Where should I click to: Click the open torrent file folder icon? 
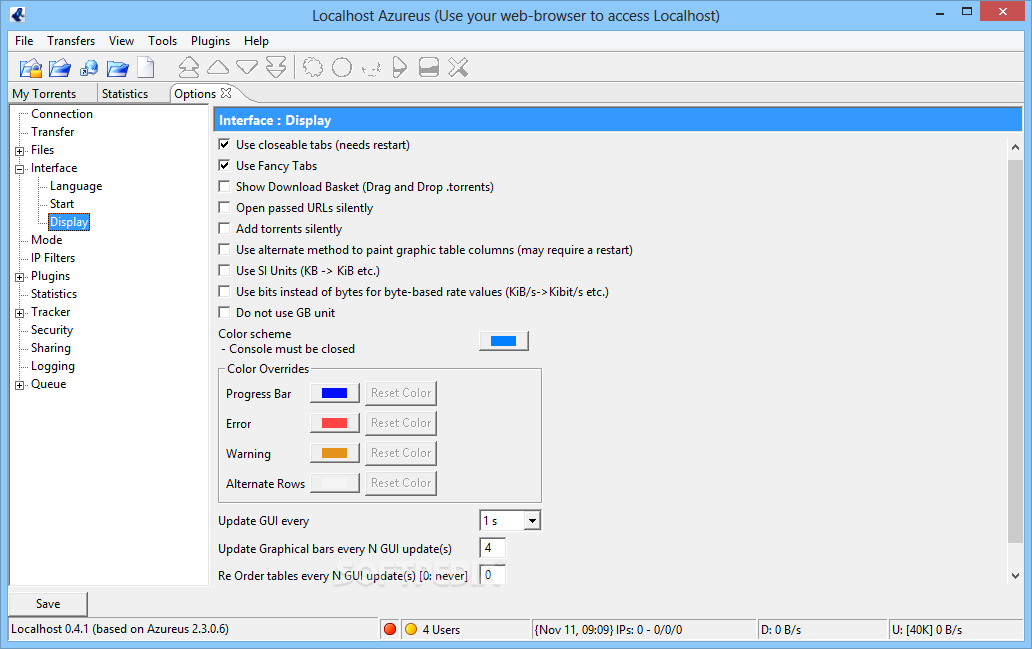point(60,68)
